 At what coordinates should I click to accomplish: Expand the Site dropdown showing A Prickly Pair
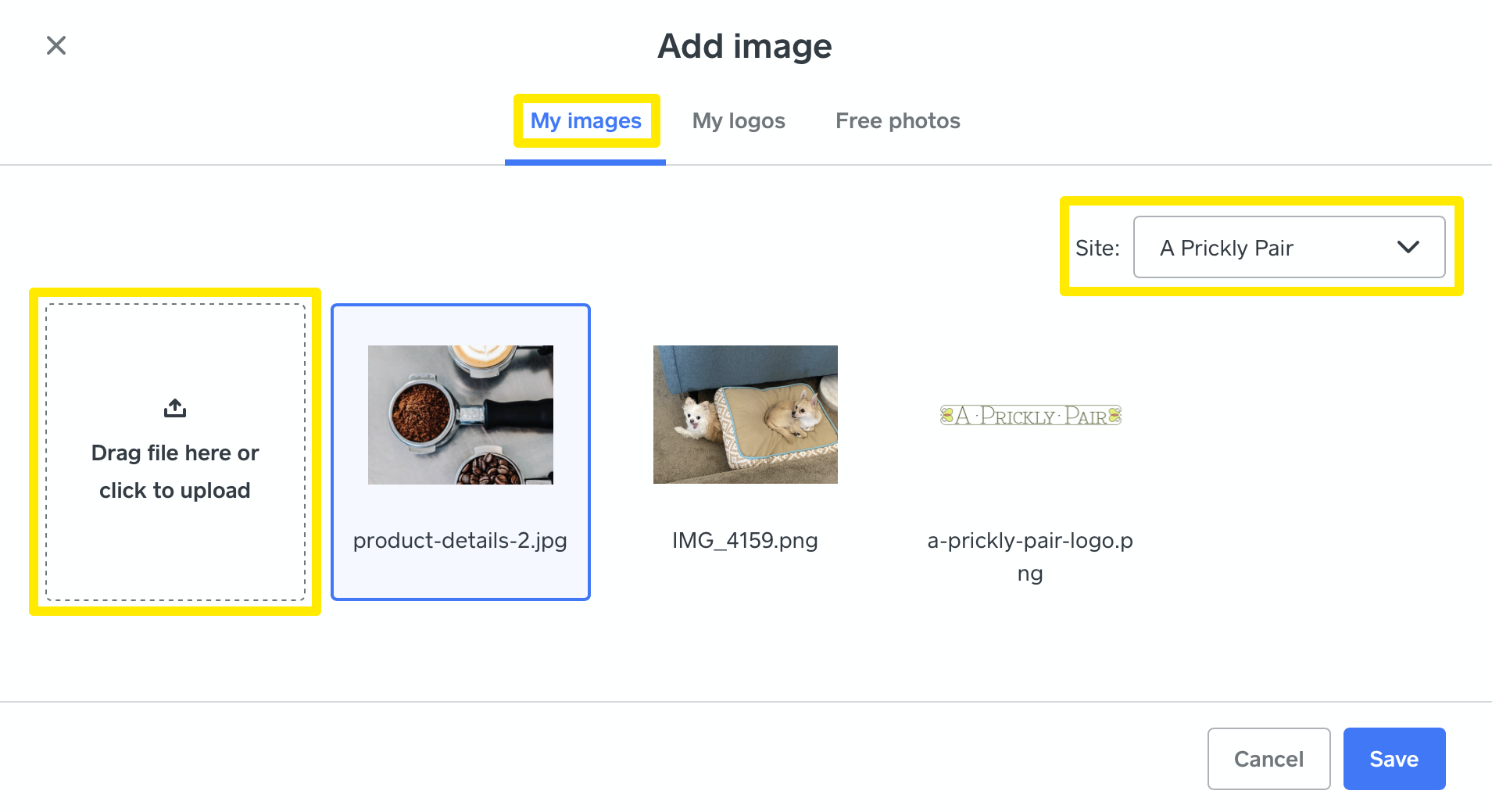[1289, 248]
